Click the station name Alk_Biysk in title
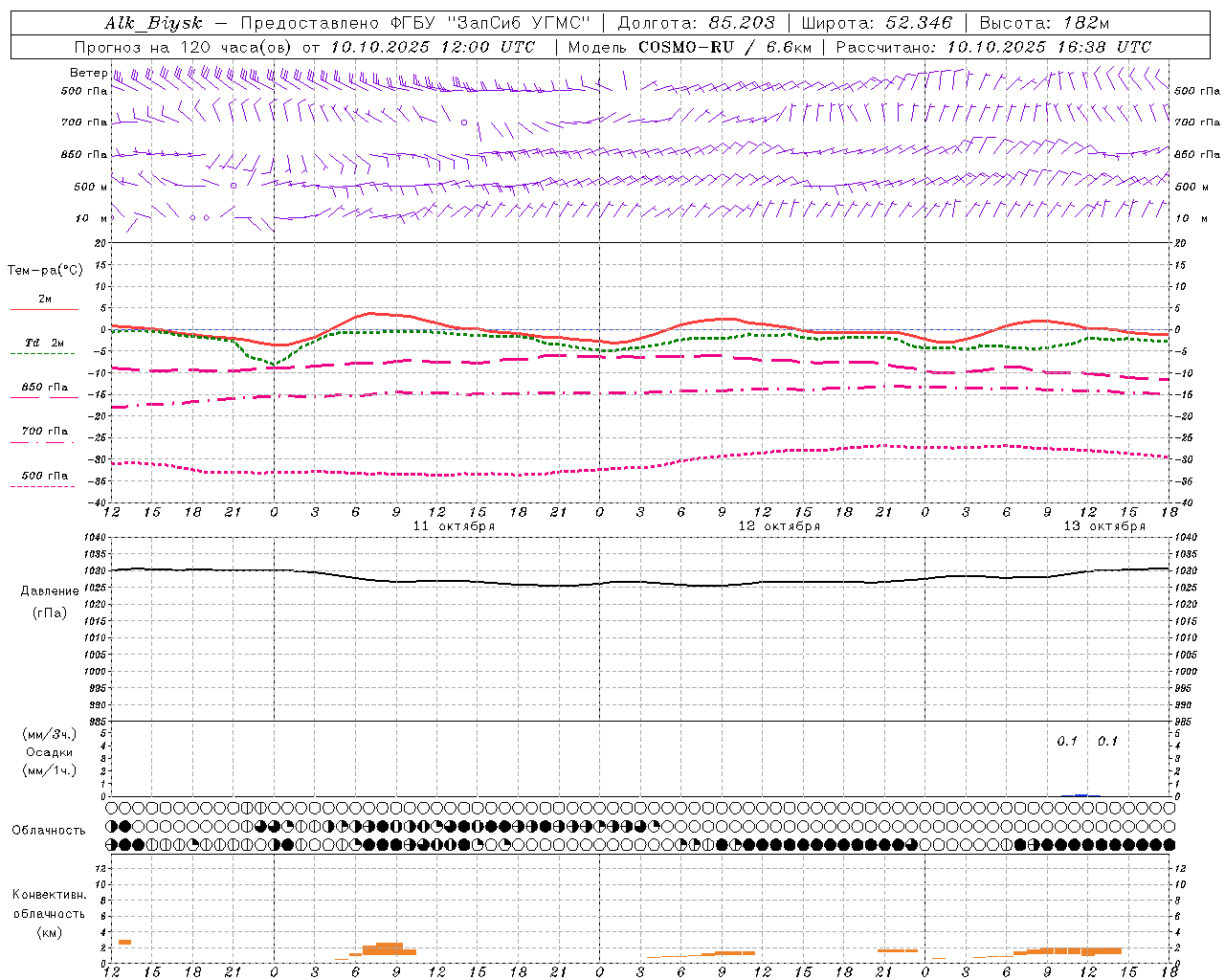Viewport: 1225px width, 980px height. [x=153, y=23]
